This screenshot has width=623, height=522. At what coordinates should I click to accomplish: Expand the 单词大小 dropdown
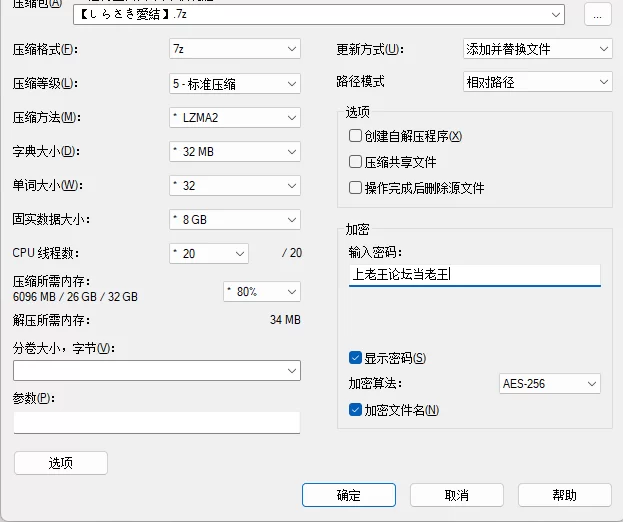[x=235, y=185]
